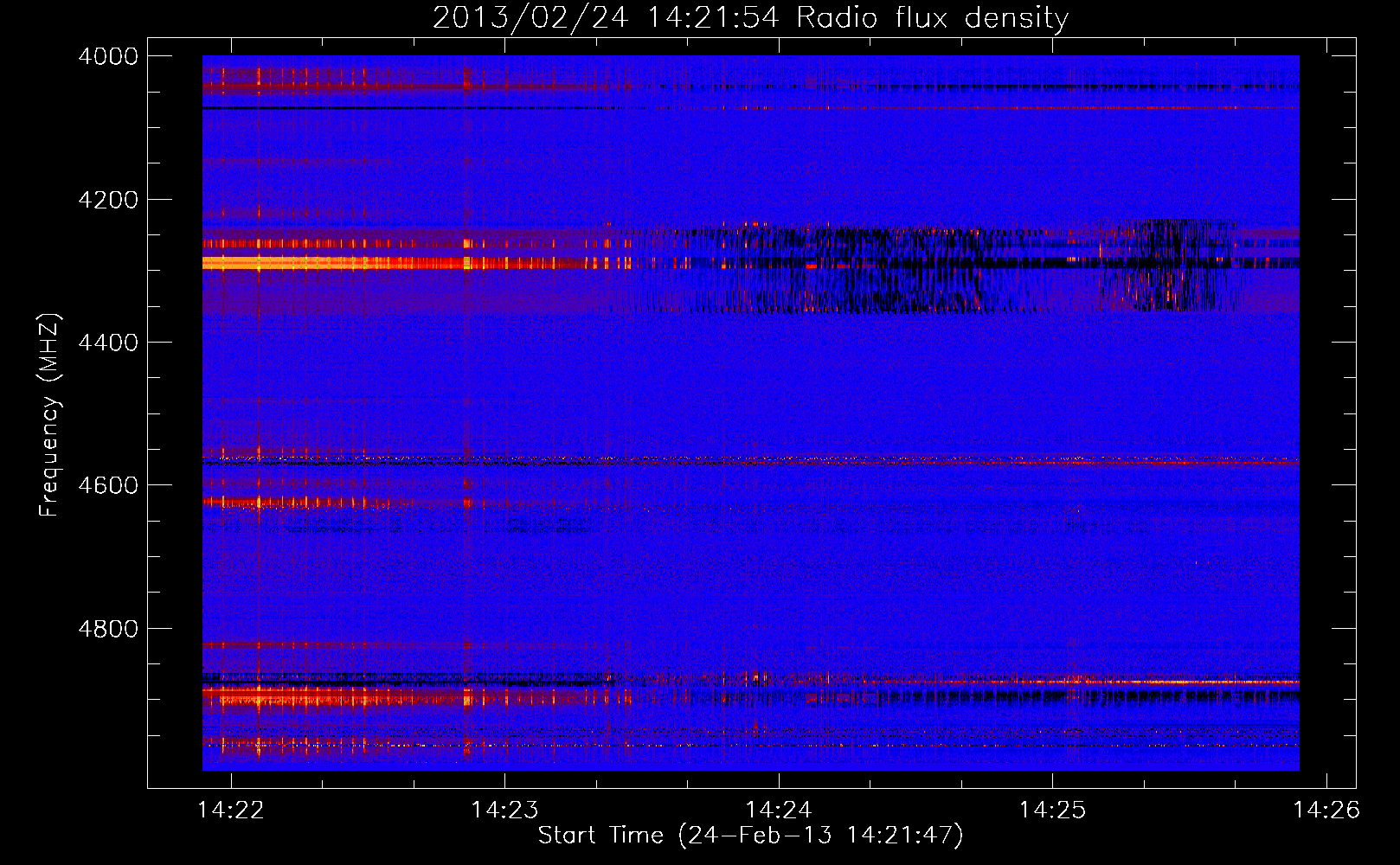This screenshot has width=1400, height=865.
Task: Click the 4600 frequency tick label
Action: (x=108, y=485)
